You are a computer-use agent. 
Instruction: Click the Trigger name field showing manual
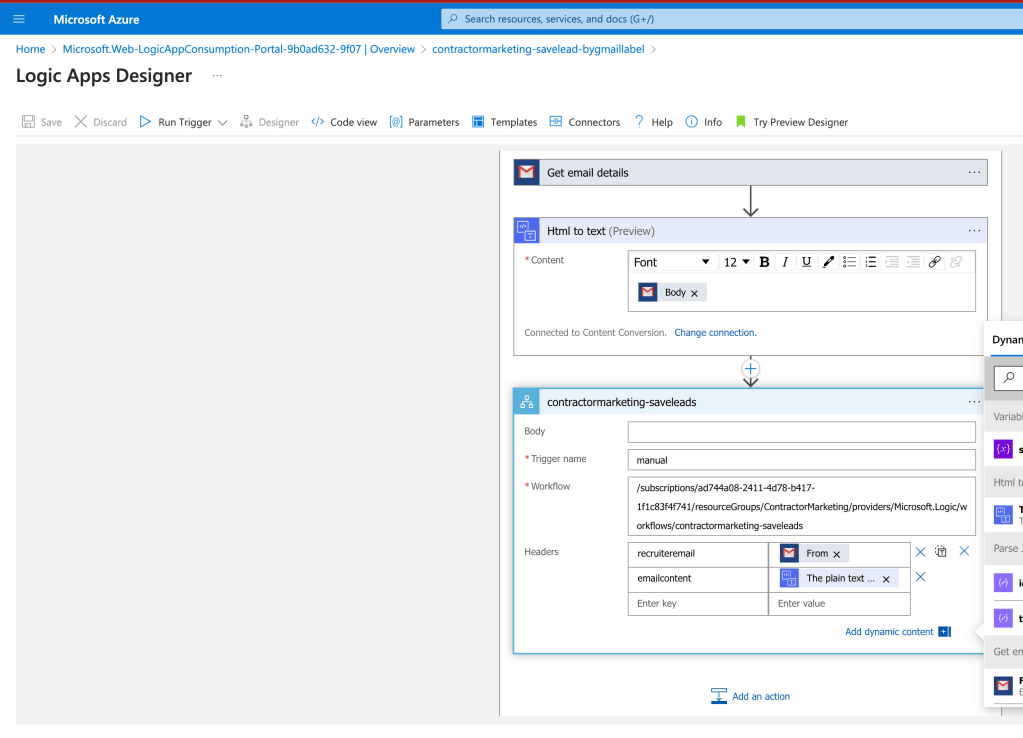[x=802, y=460]
